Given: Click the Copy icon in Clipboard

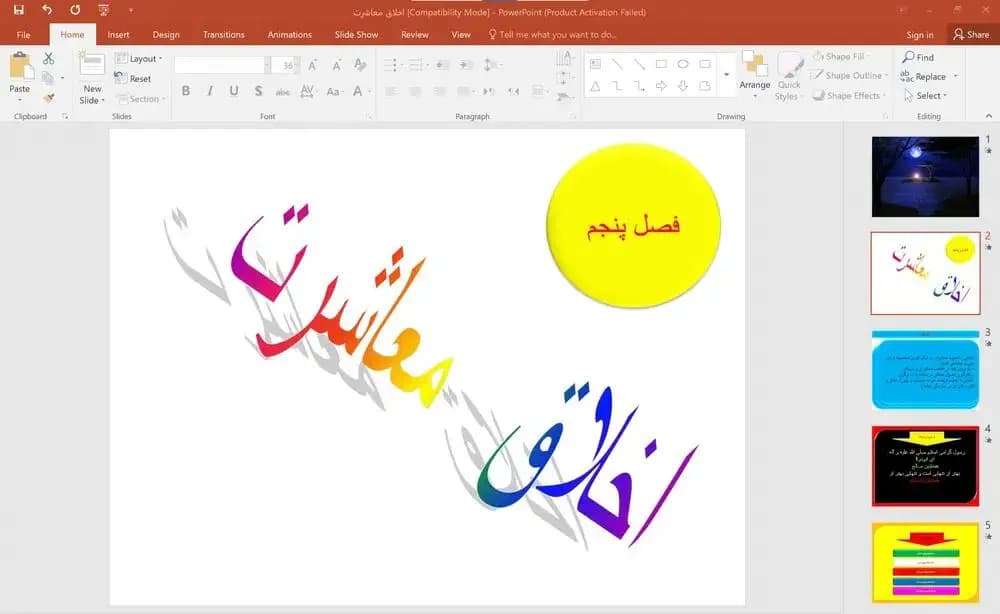Looking at the screenshot, I should tap(48, 78).
